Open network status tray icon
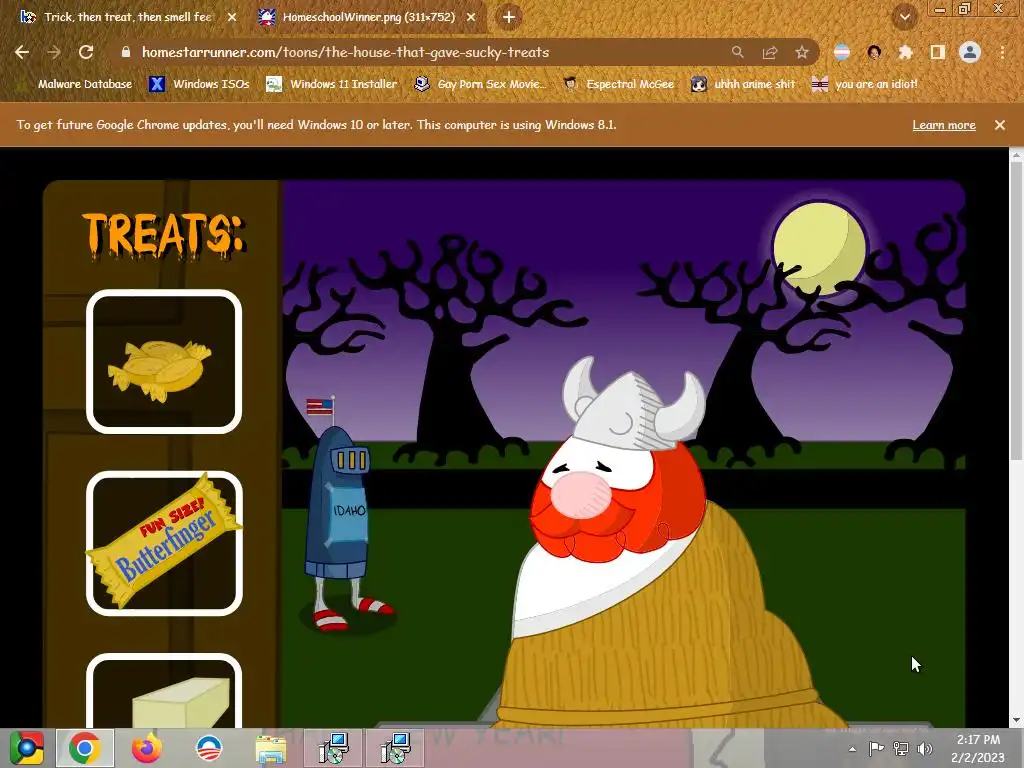 tap(901, 748)
